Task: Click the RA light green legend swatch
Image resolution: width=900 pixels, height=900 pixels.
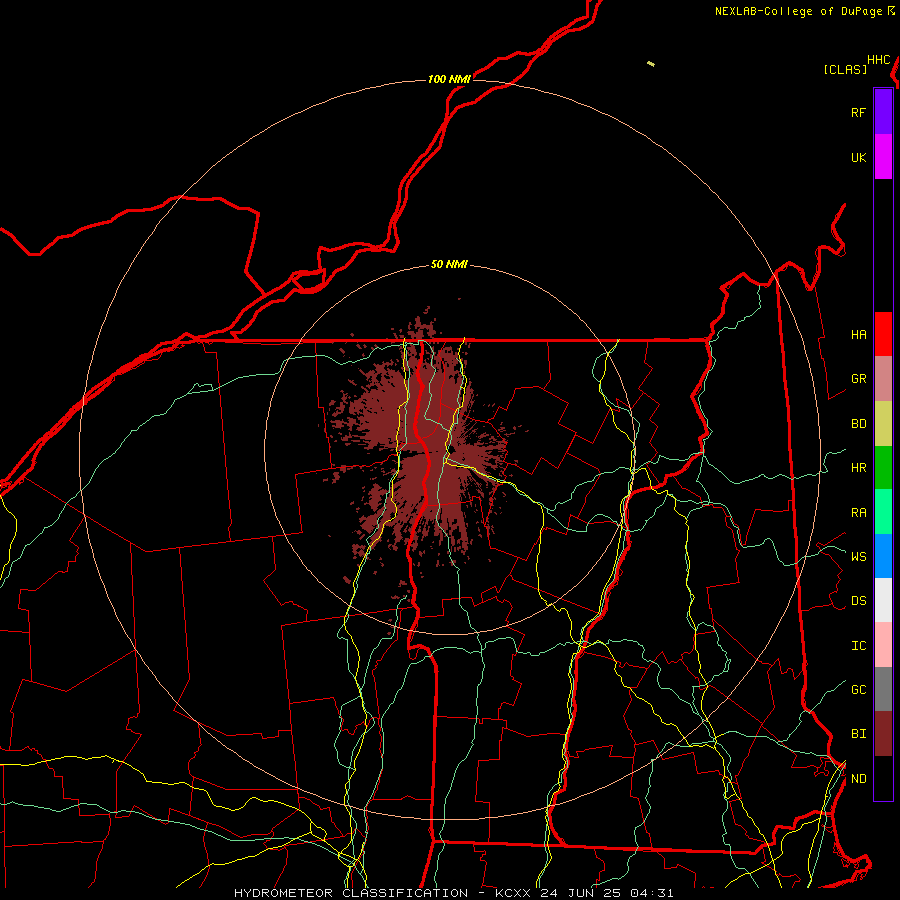Action: click(x=883, y=512)
